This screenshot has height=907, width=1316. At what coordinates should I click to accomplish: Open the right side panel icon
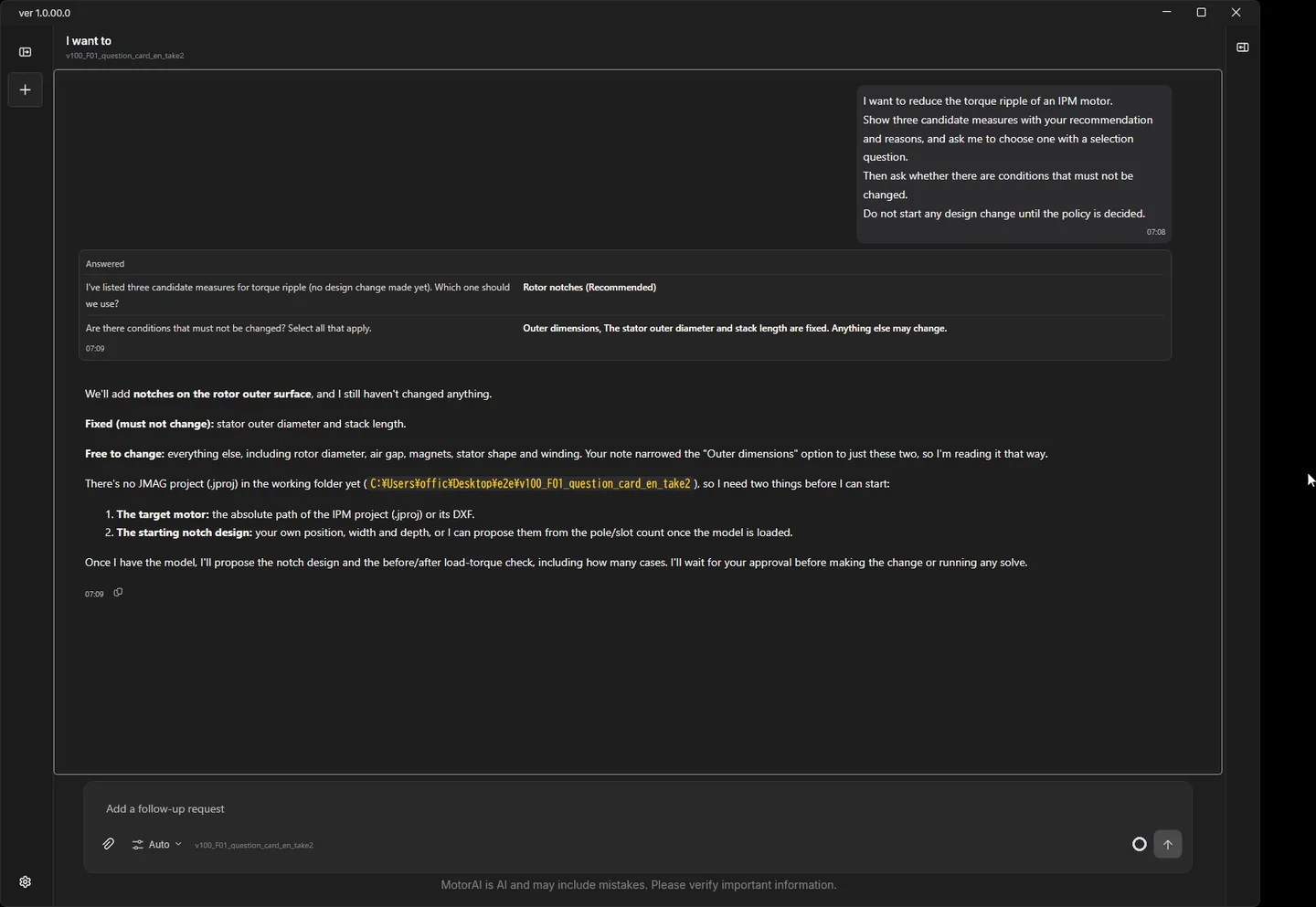pyautogui.click(x=1242, y=47)
